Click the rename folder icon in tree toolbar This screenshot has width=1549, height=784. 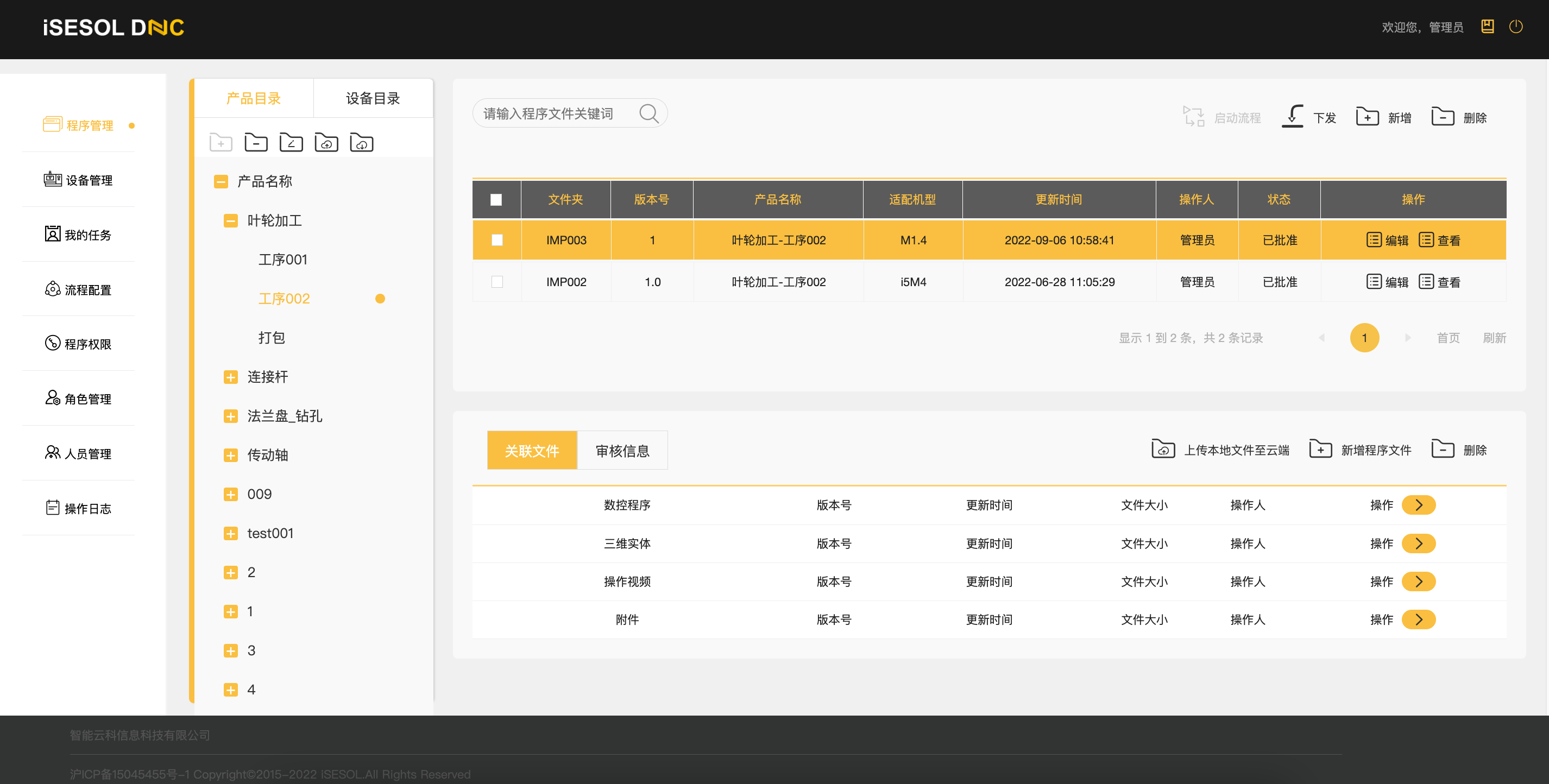291,143
